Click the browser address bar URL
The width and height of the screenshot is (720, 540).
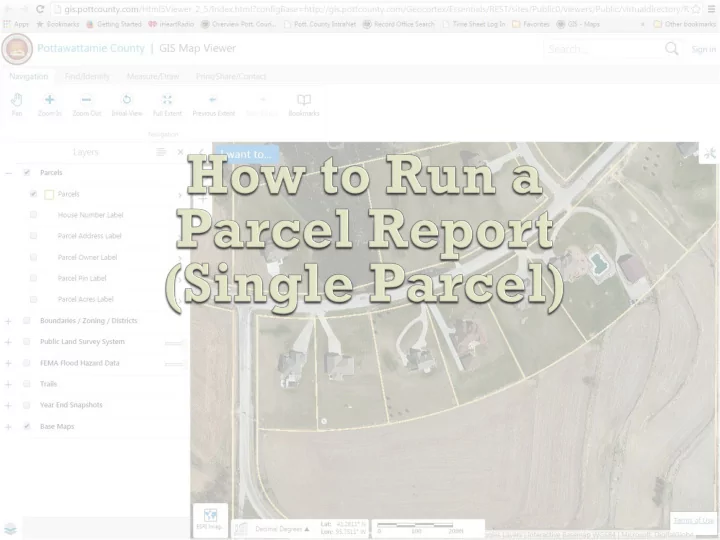[x=376, y=9]
